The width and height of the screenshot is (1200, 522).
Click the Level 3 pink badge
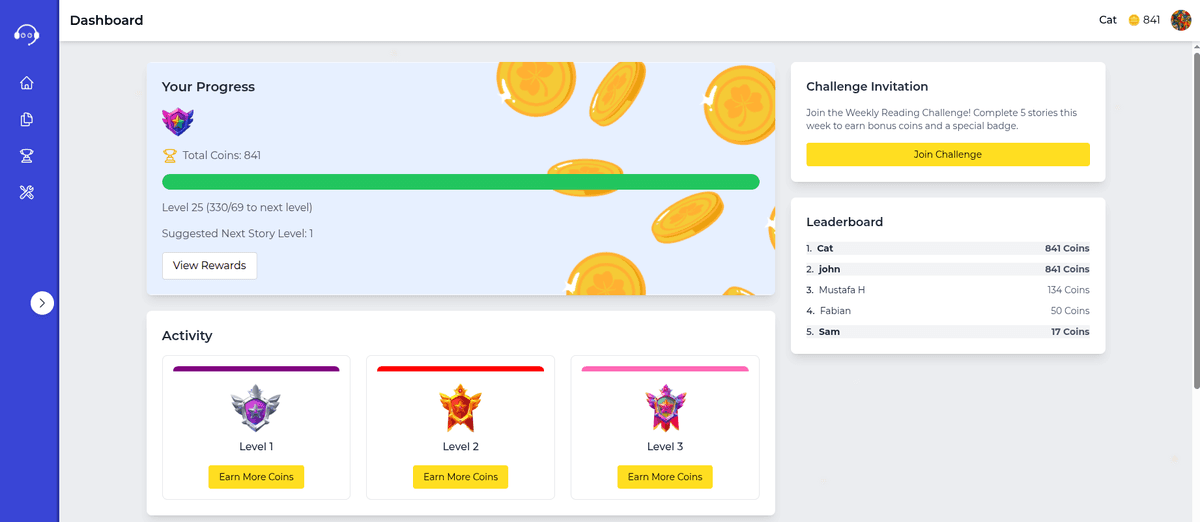665,408
